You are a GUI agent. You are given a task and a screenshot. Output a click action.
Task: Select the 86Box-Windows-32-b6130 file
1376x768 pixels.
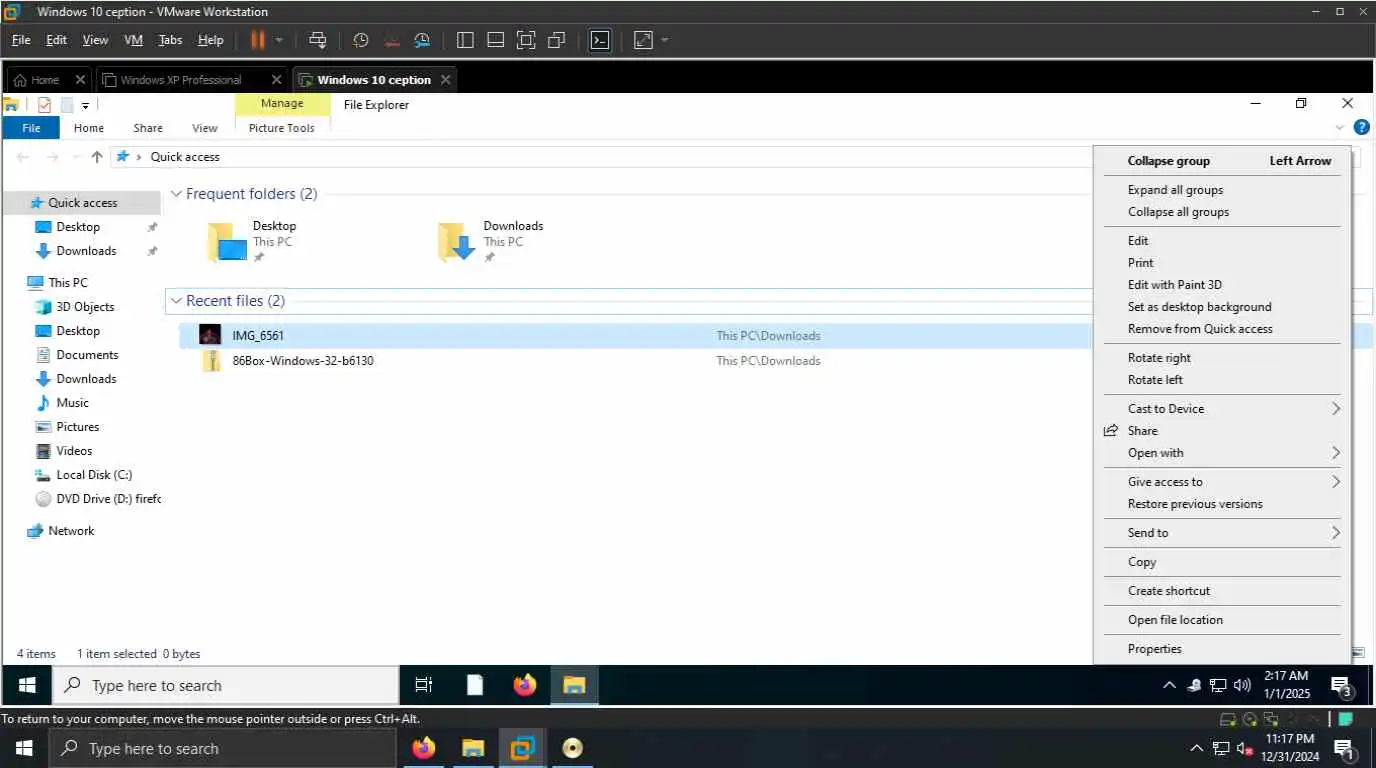click(x=302, y=361)
